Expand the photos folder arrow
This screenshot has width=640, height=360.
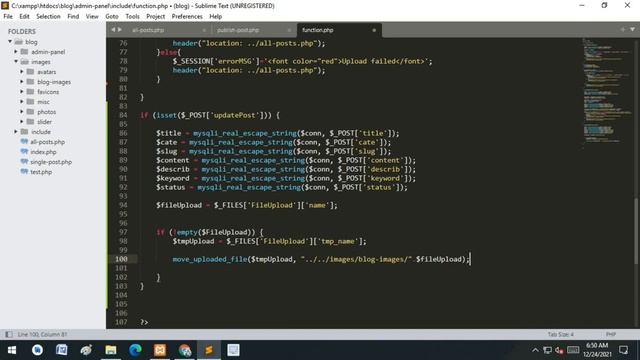tap(22, 111)
